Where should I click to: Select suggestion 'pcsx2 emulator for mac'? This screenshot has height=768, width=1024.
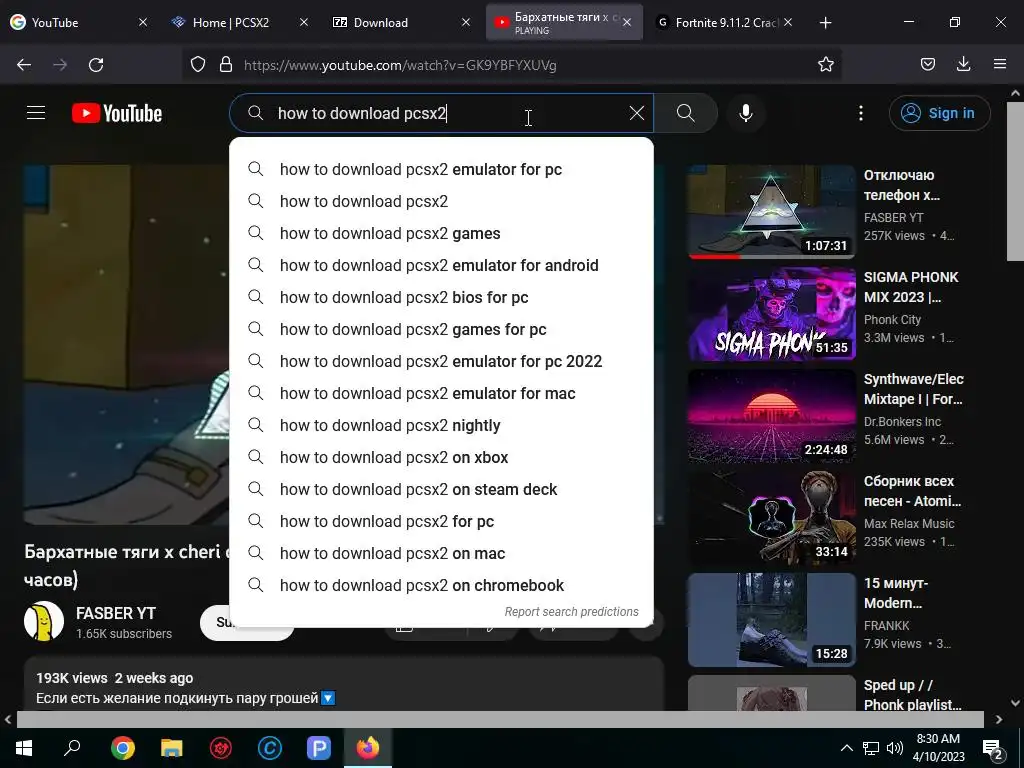coord(441,393)
